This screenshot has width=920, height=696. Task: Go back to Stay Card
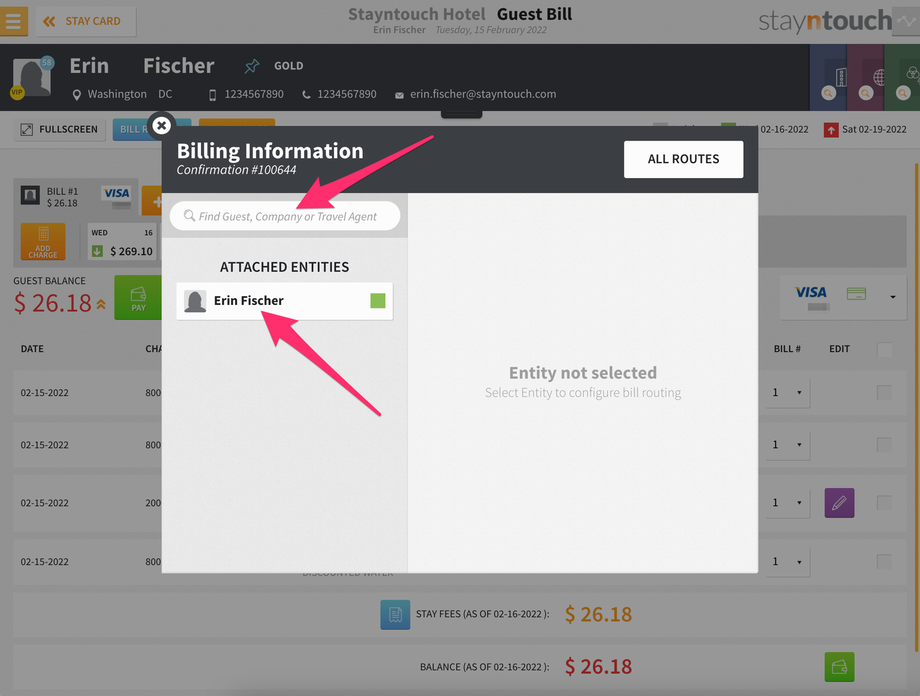pyautogui.click(x=86, y=21)
